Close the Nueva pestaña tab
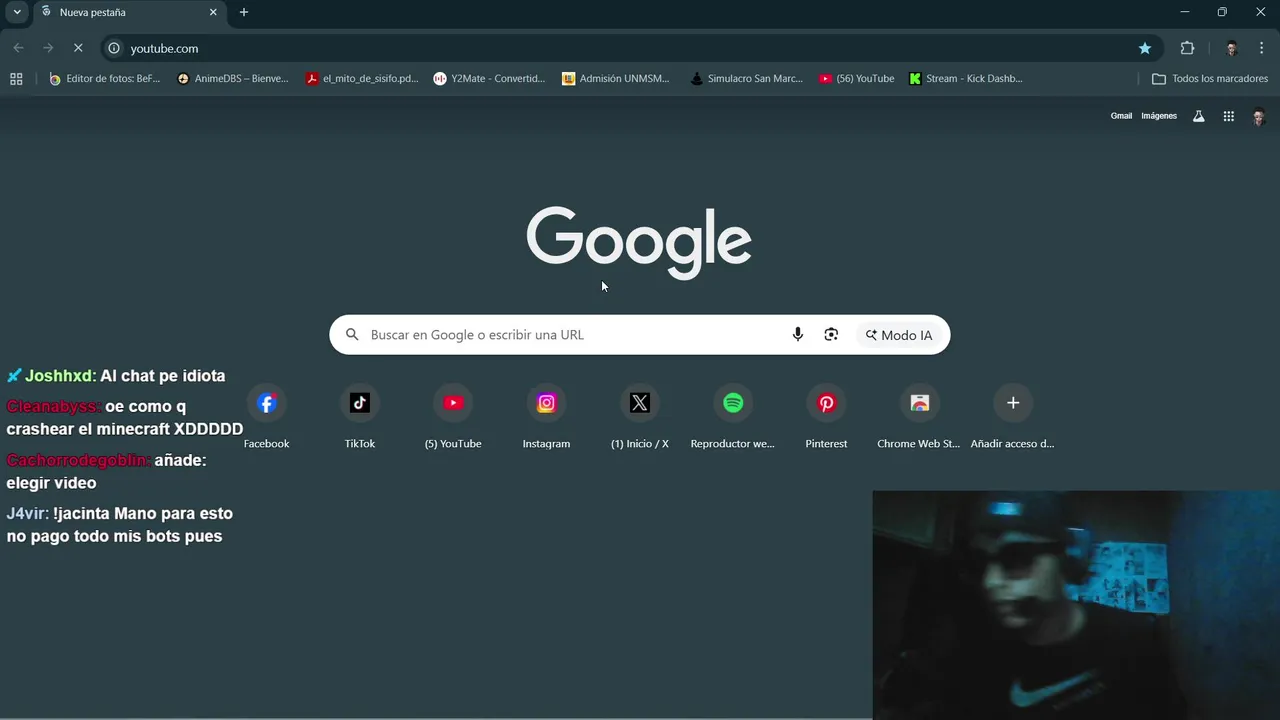Image resolution: width=1280 pixels, height=720 pixels. [213, 12]
